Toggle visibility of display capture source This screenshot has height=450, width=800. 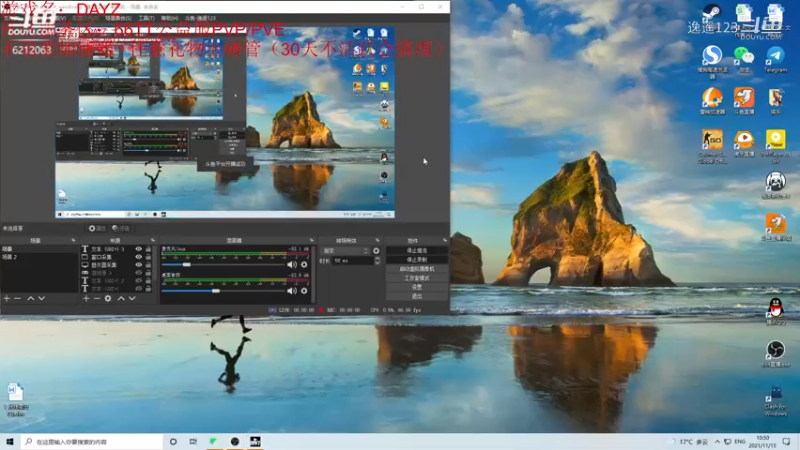click(x=138, y=265)
